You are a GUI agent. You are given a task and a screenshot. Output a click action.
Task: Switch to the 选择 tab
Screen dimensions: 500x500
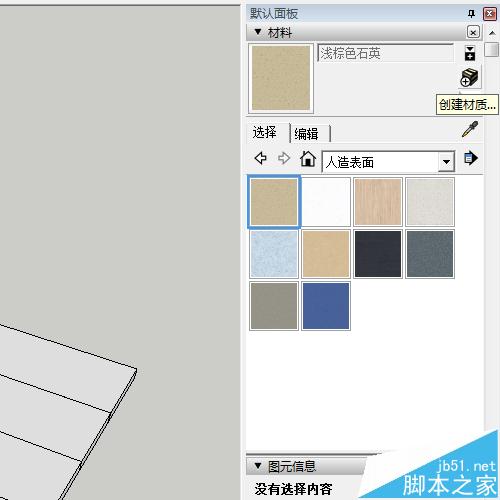pyautogui.click(x=265, y=132)
